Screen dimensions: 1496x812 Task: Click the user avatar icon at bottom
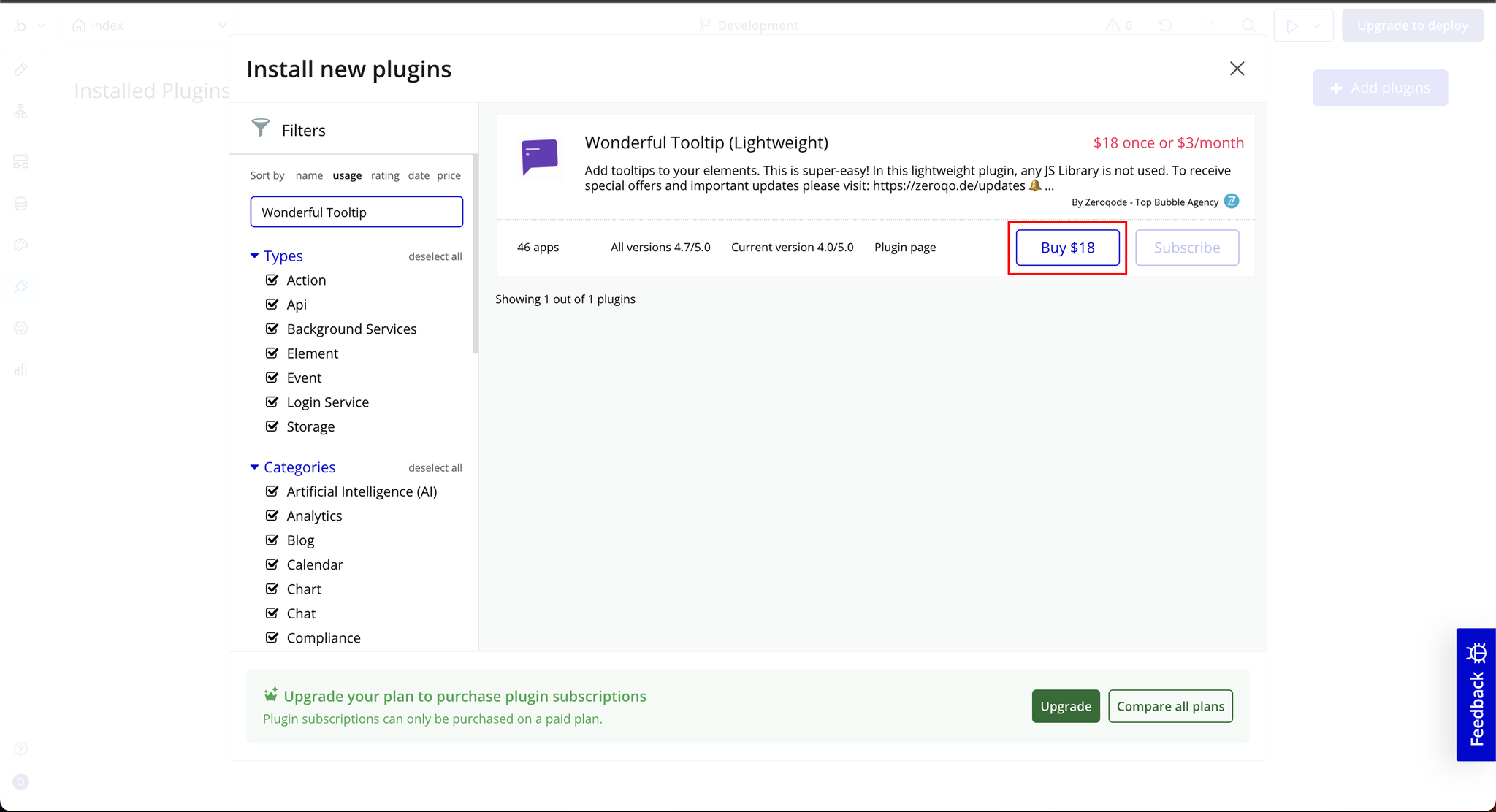(x=20, y=782)
